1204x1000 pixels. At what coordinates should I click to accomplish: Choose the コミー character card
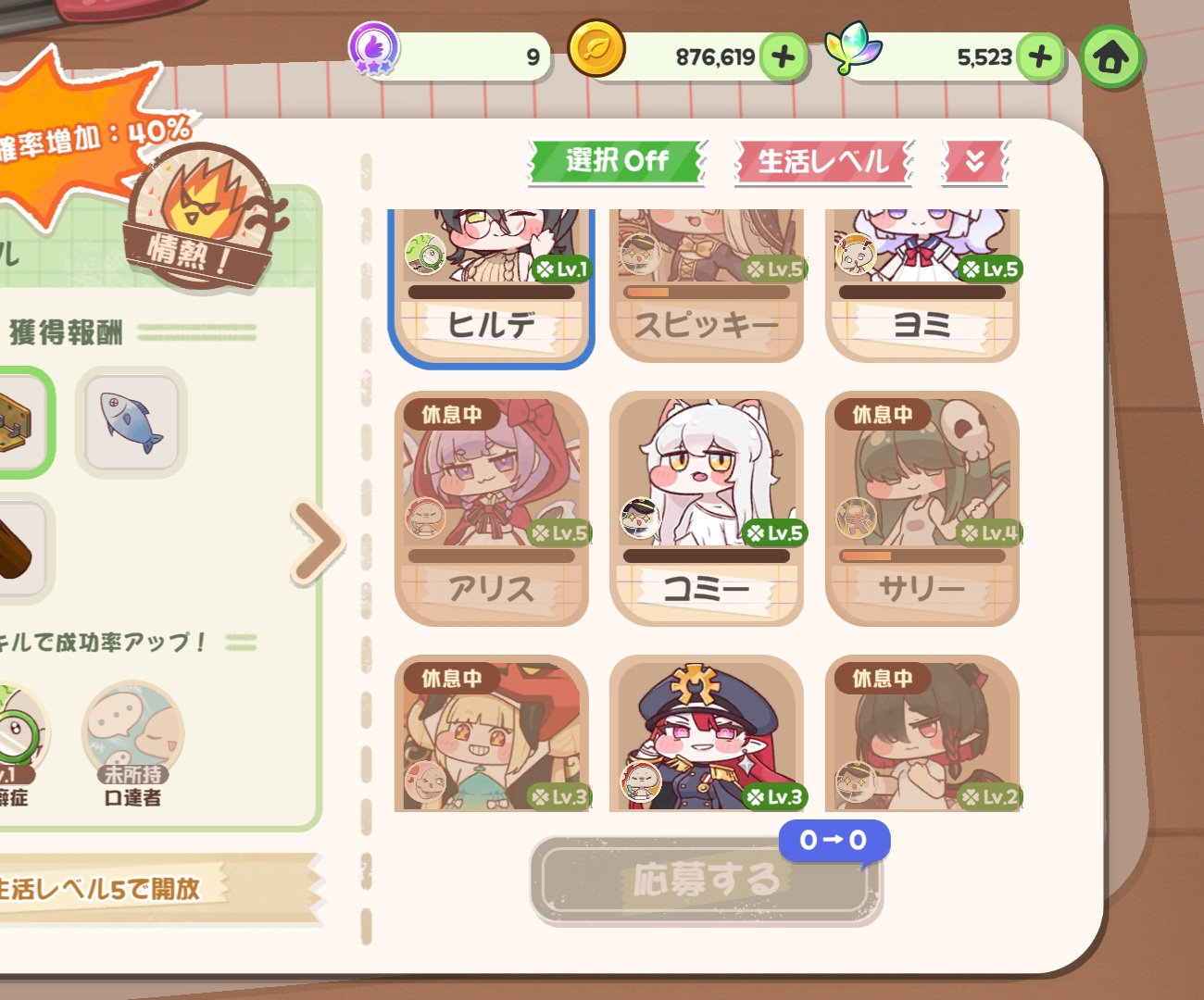[707, 508]
